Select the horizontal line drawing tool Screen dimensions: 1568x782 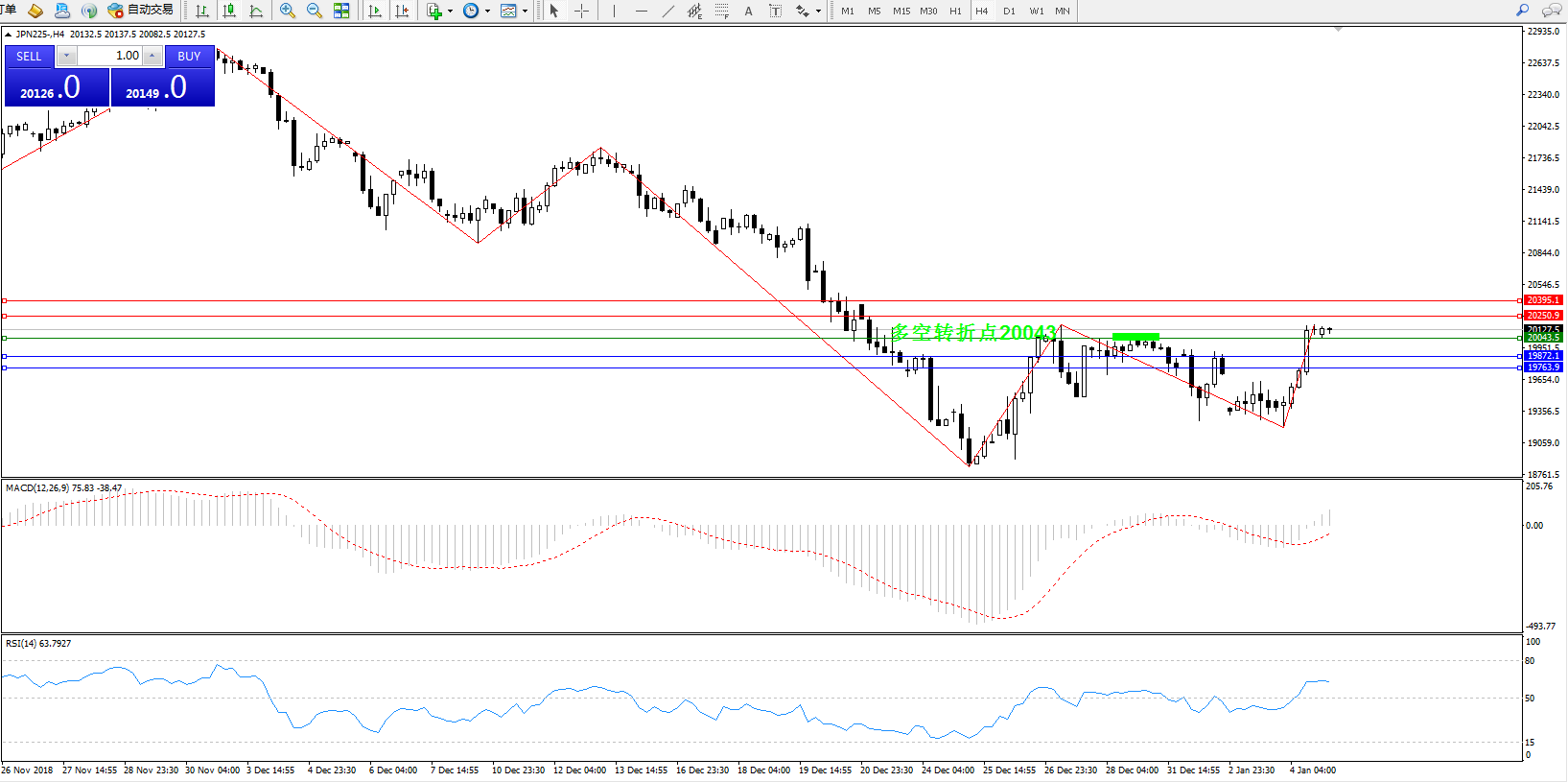(641, 11)
